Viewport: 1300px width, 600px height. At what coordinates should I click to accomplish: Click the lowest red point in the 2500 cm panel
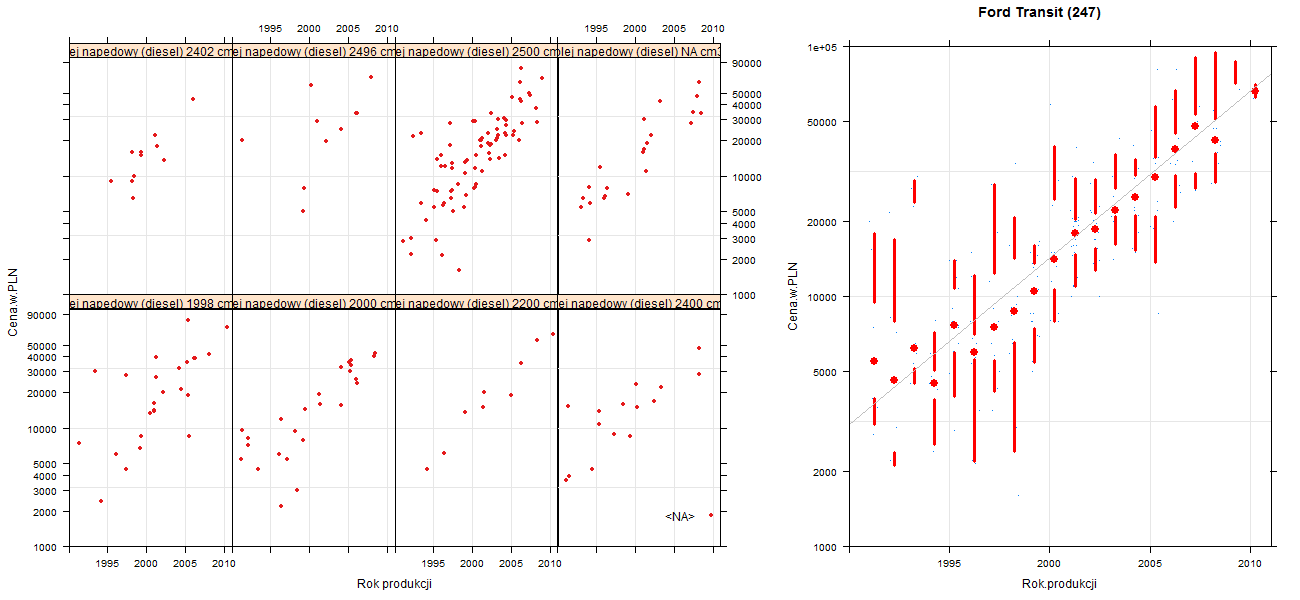(x=459, y=269)
